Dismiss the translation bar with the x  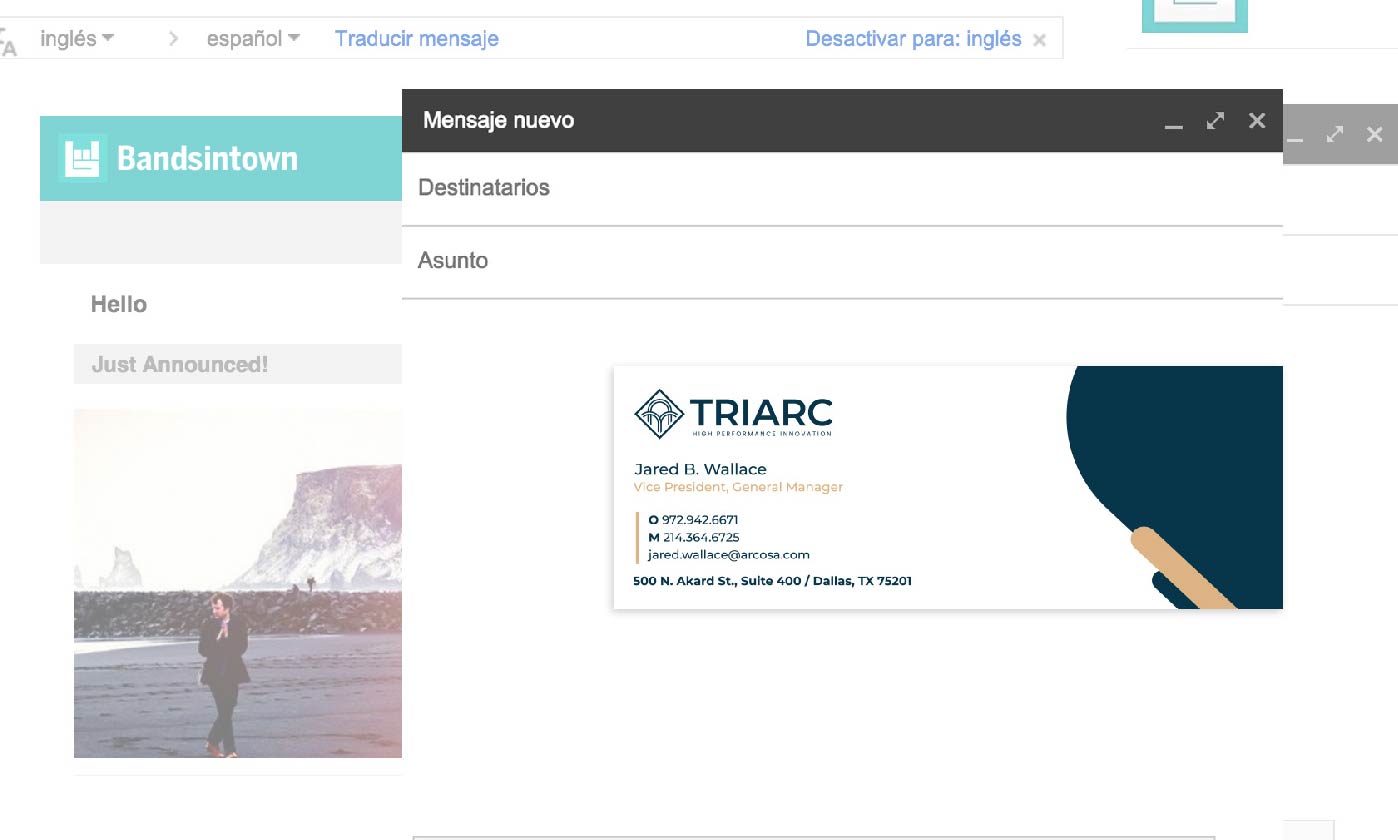tap(1039, 40)
